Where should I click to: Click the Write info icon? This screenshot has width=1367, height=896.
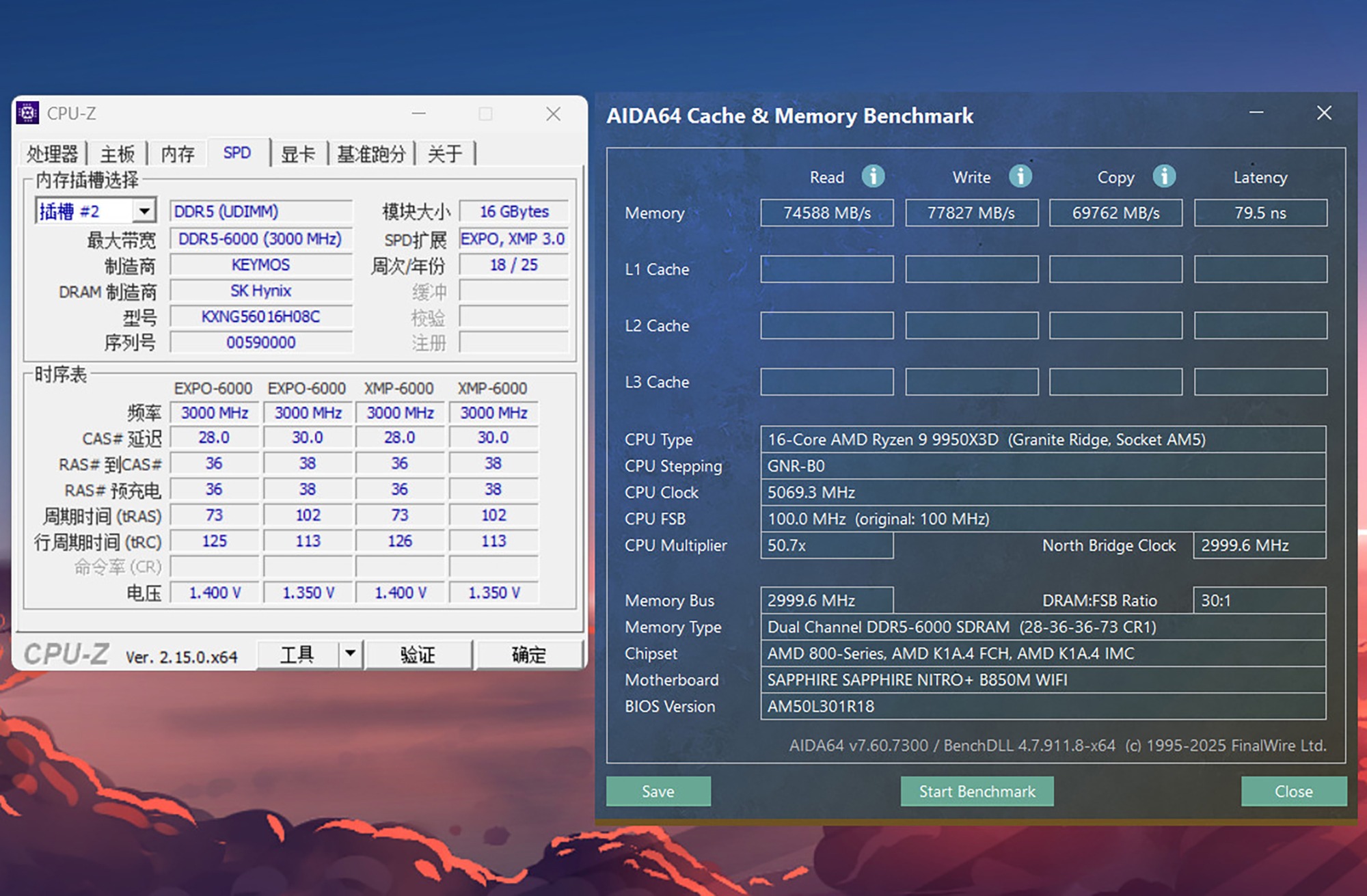(x=1020, y=176)
